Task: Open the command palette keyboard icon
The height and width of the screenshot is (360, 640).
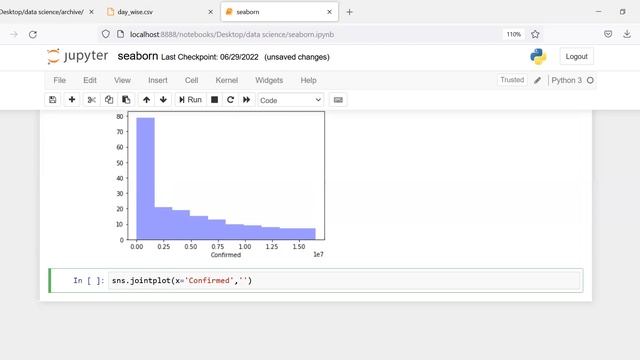Action: 338,100
